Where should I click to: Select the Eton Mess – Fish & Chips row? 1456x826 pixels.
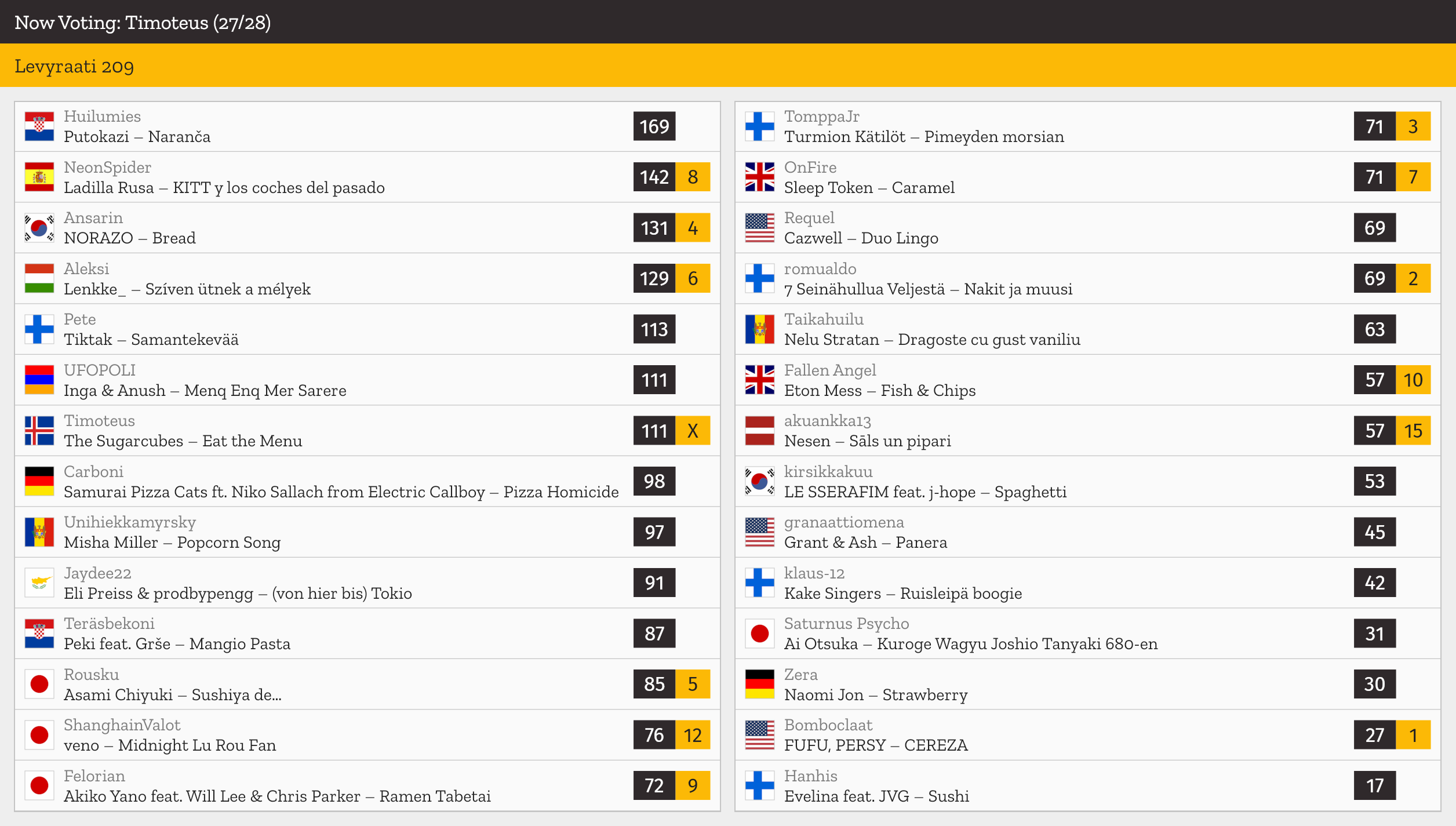click(1087, 380)
